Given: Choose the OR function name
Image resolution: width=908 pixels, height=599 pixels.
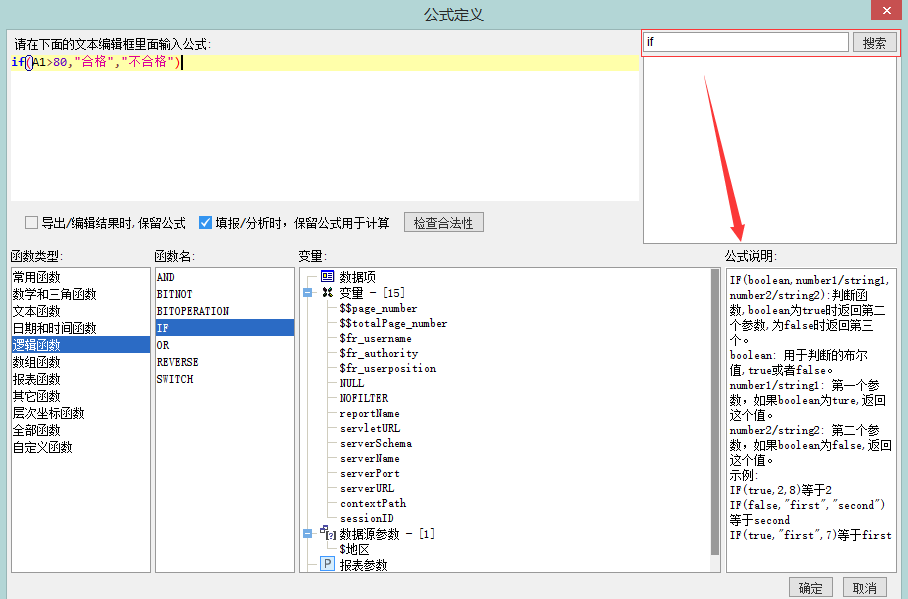Looking at the screenshot, I should [225, 345].
